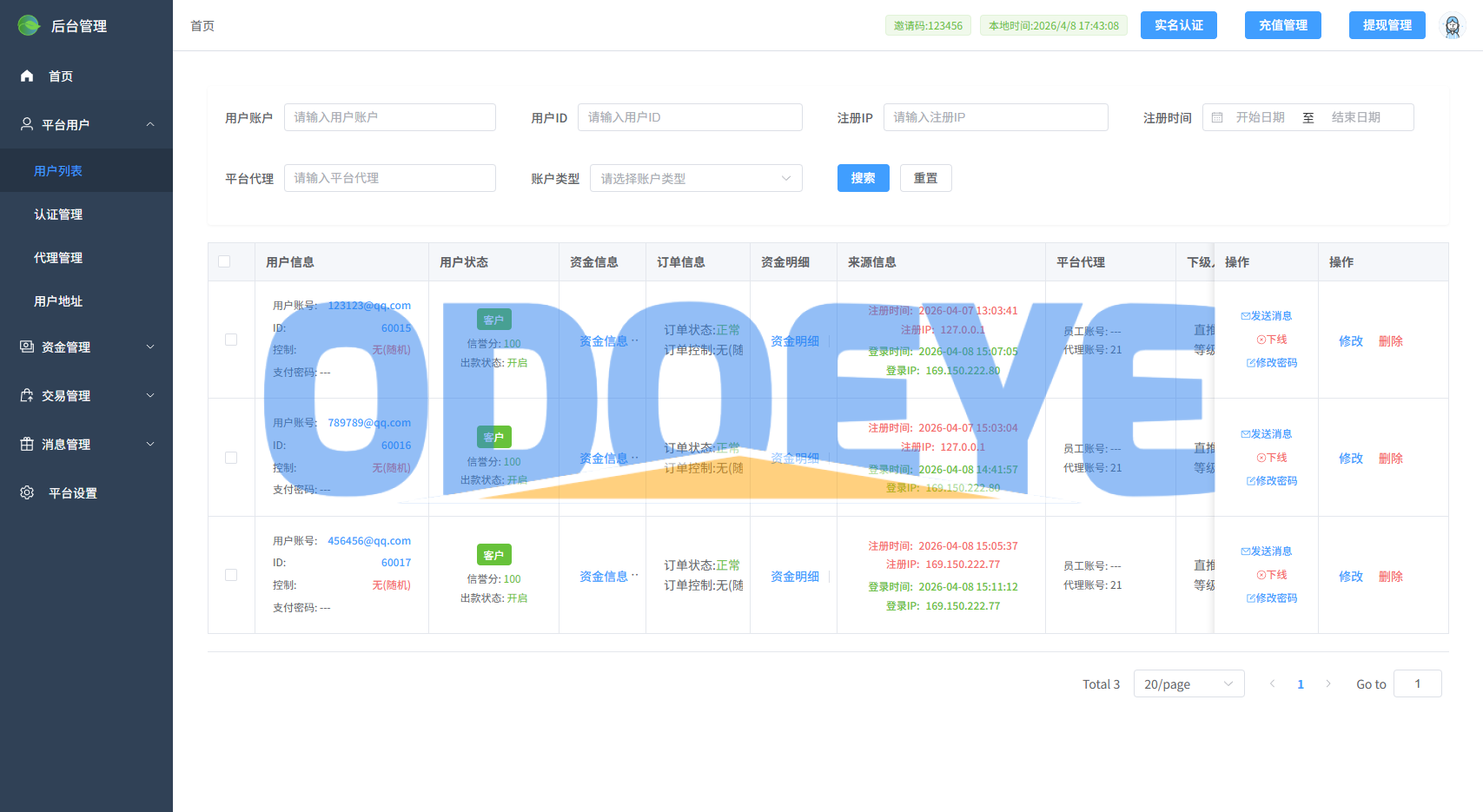Expand the 交易管理 menu chevron
The height and width of the screenshot is (812, 1483).
pos(150,395)
